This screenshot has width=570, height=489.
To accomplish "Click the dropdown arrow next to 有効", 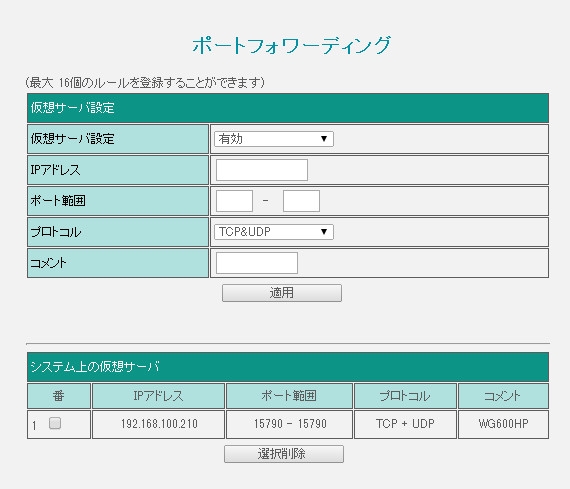I will pyautogui.click(x=324, y=139).
